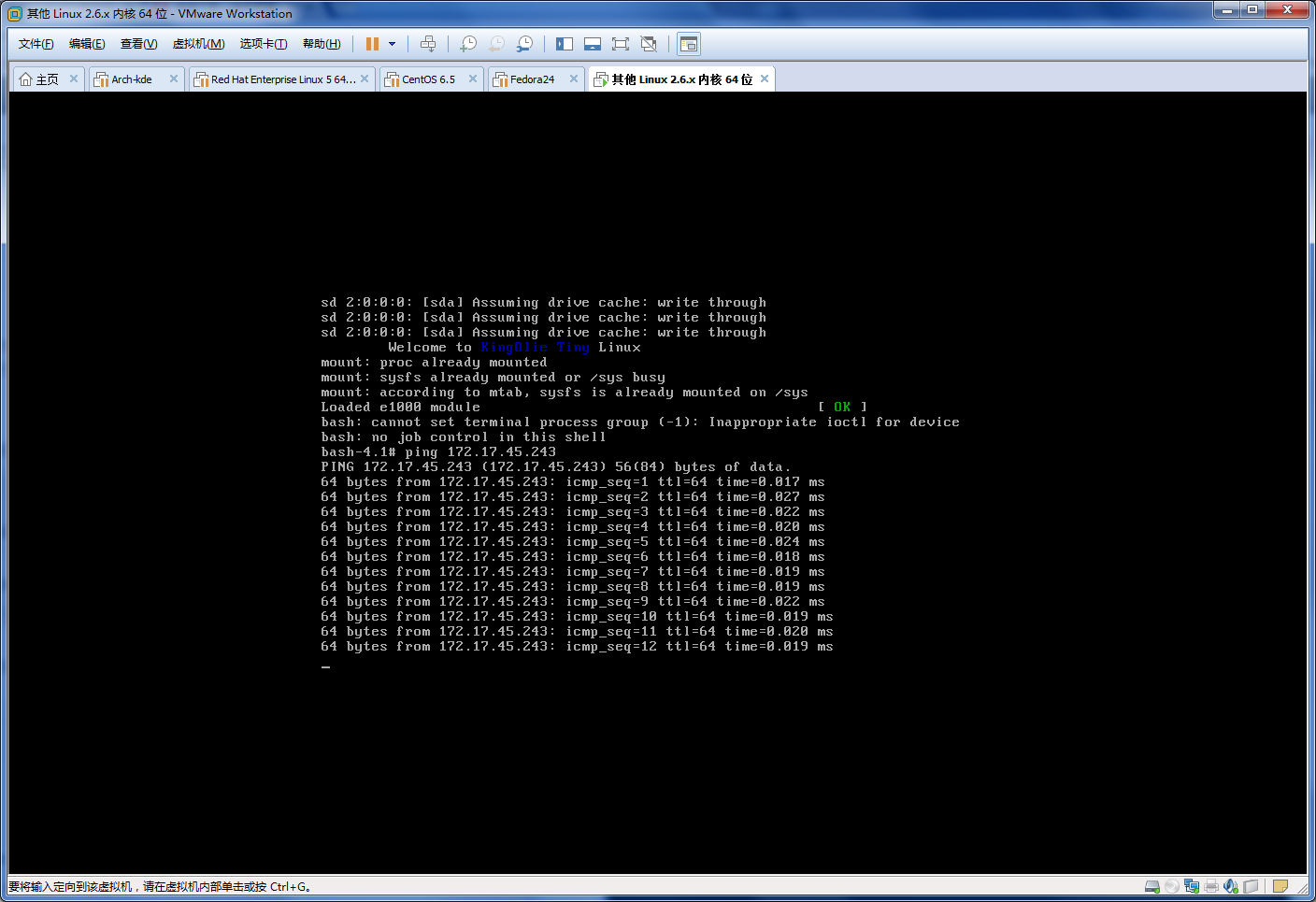
Task: Click the 'bash-4.1# ping 172.17.45.243' line
Action: pos(438,452)
